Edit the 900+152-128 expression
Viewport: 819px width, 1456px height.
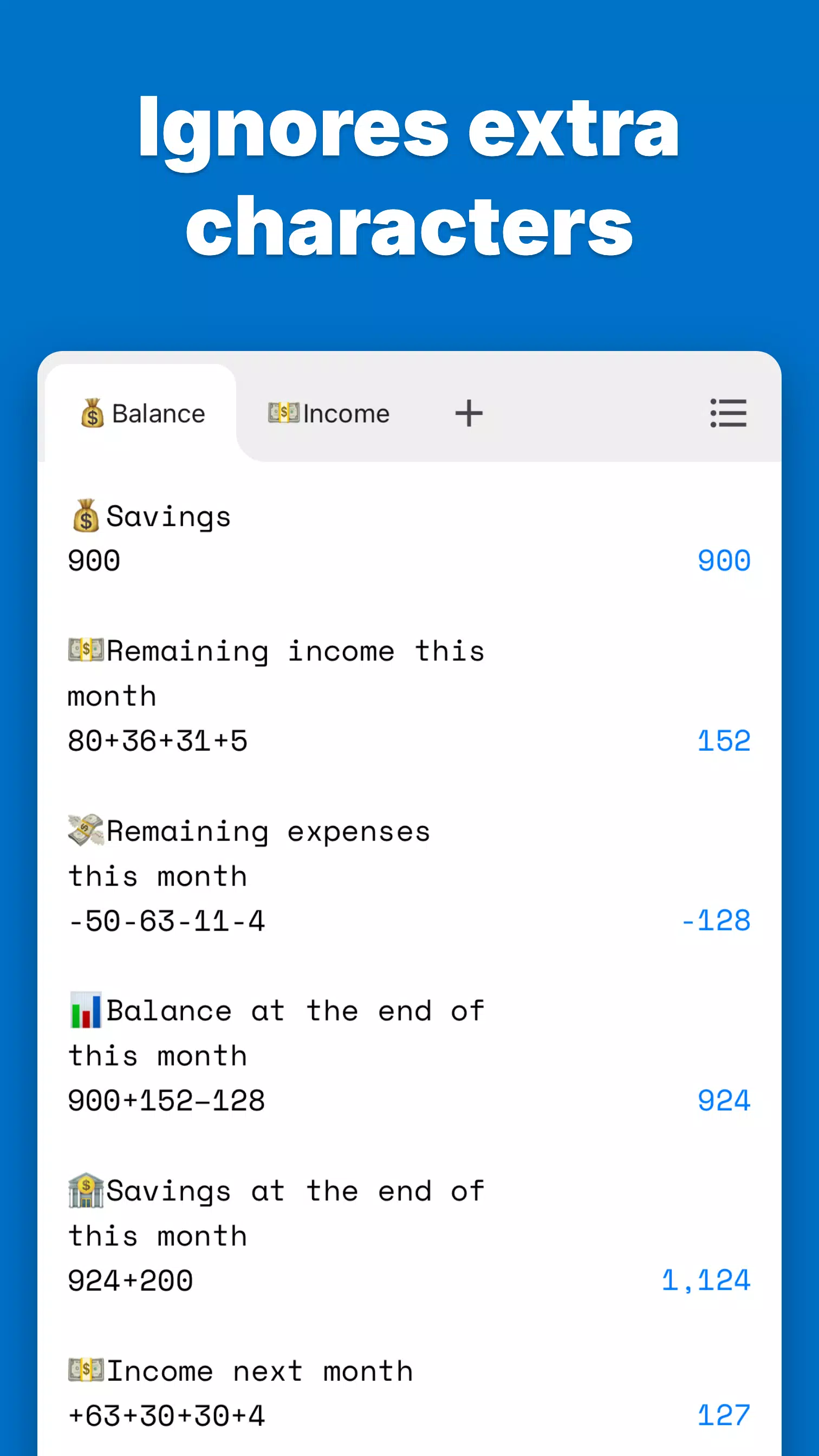(x=167, y=1101)
